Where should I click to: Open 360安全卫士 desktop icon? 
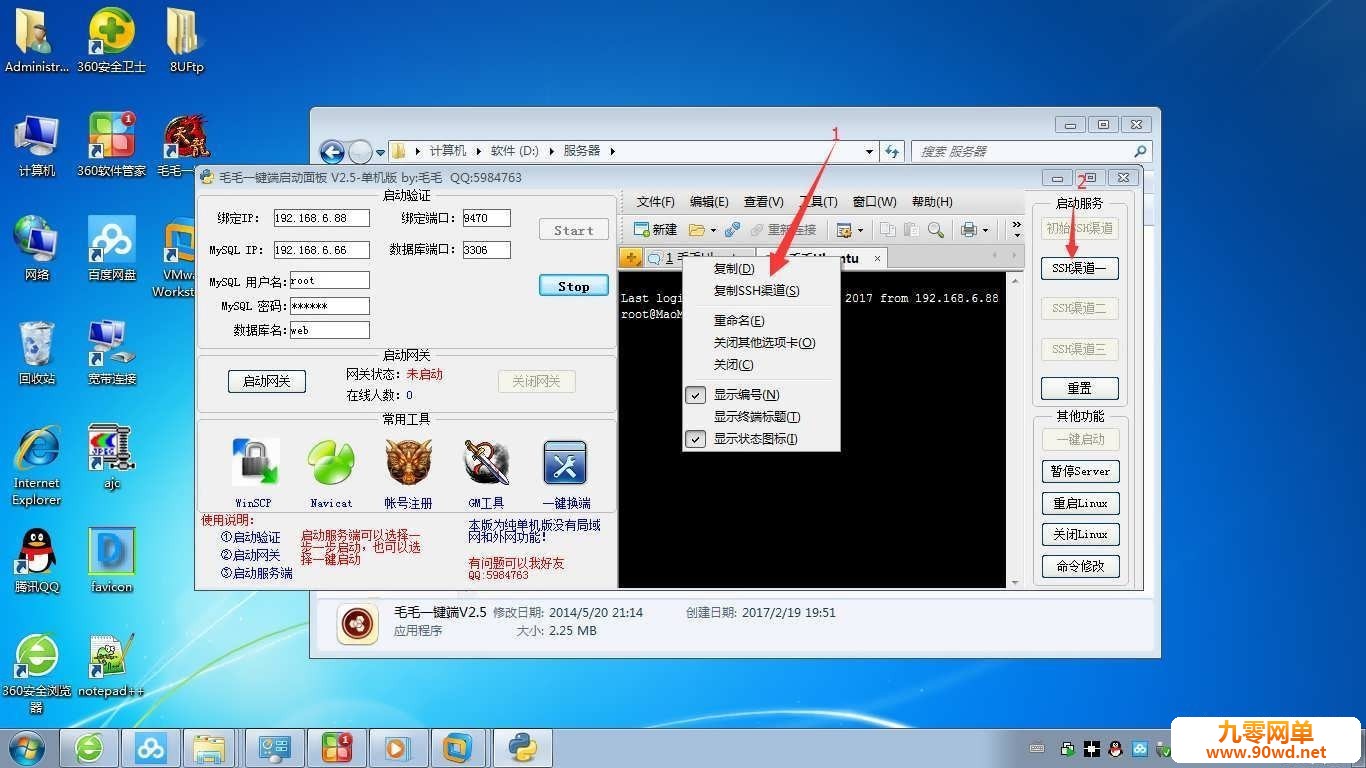point(112,40)
